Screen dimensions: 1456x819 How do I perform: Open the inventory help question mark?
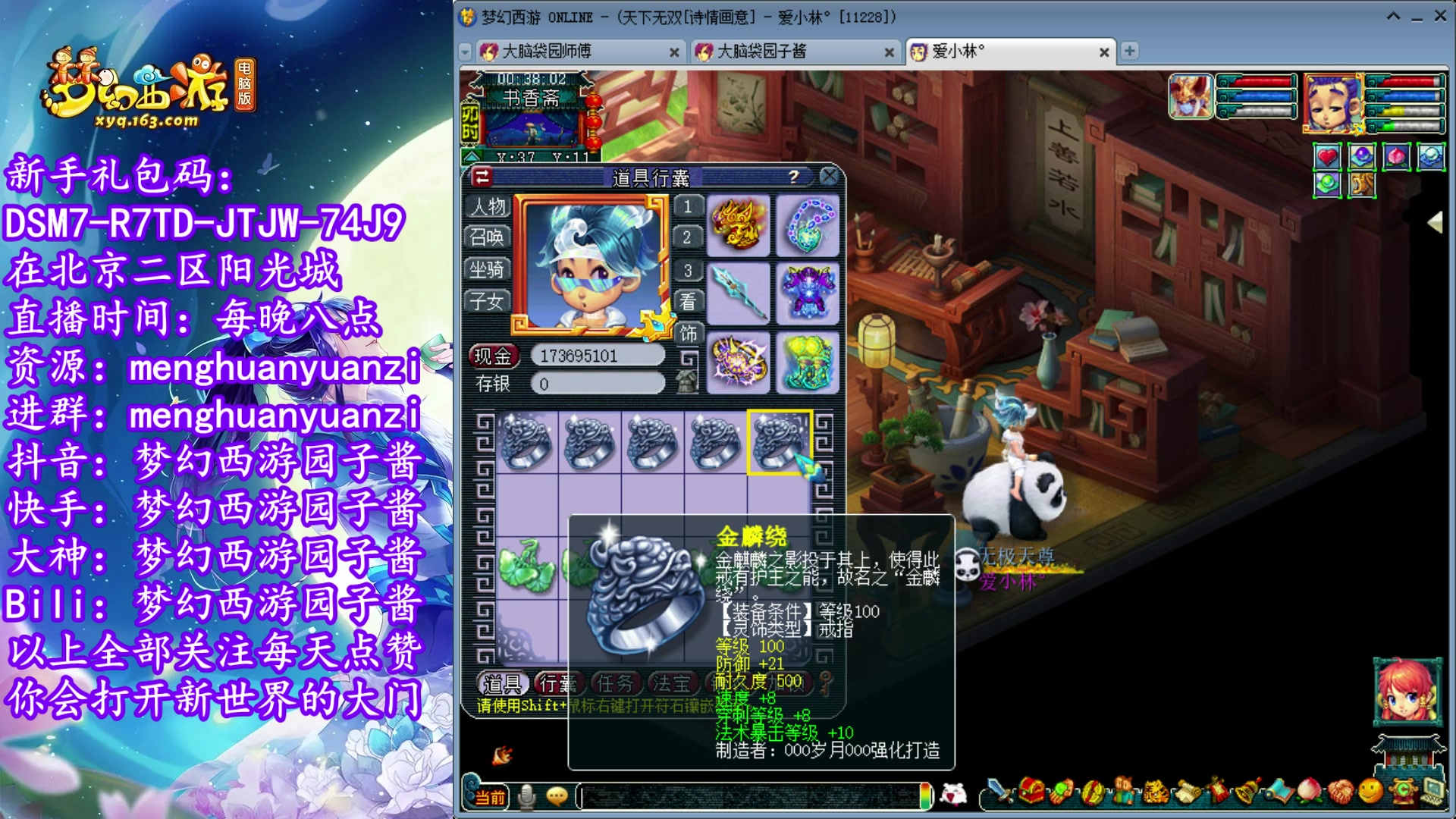pos(793,177)
